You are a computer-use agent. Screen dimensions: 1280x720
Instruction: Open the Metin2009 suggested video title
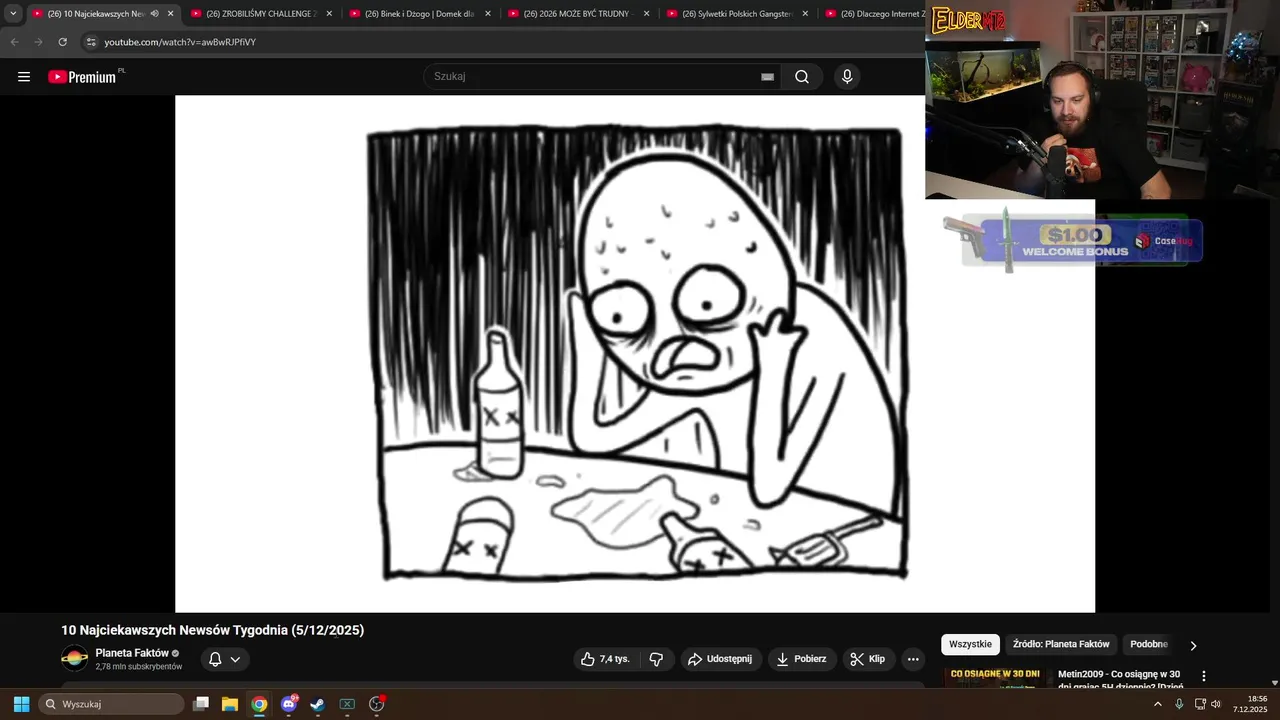(x=1120, y=679)
